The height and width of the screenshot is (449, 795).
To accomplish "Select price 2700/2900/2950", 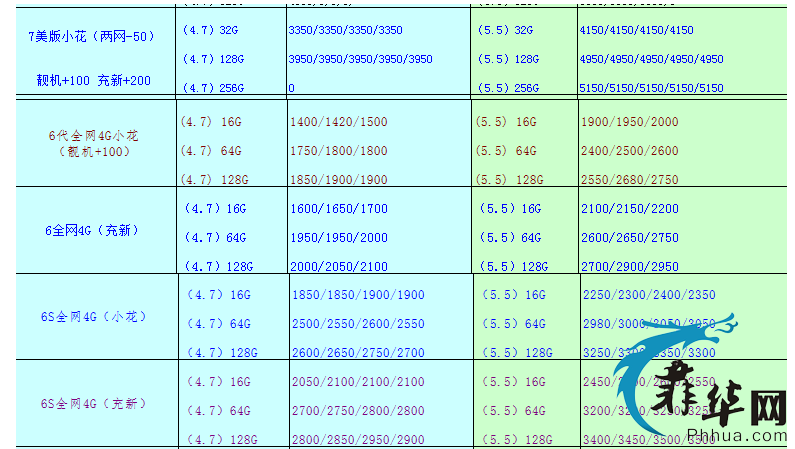I will [x=630, y=267].
